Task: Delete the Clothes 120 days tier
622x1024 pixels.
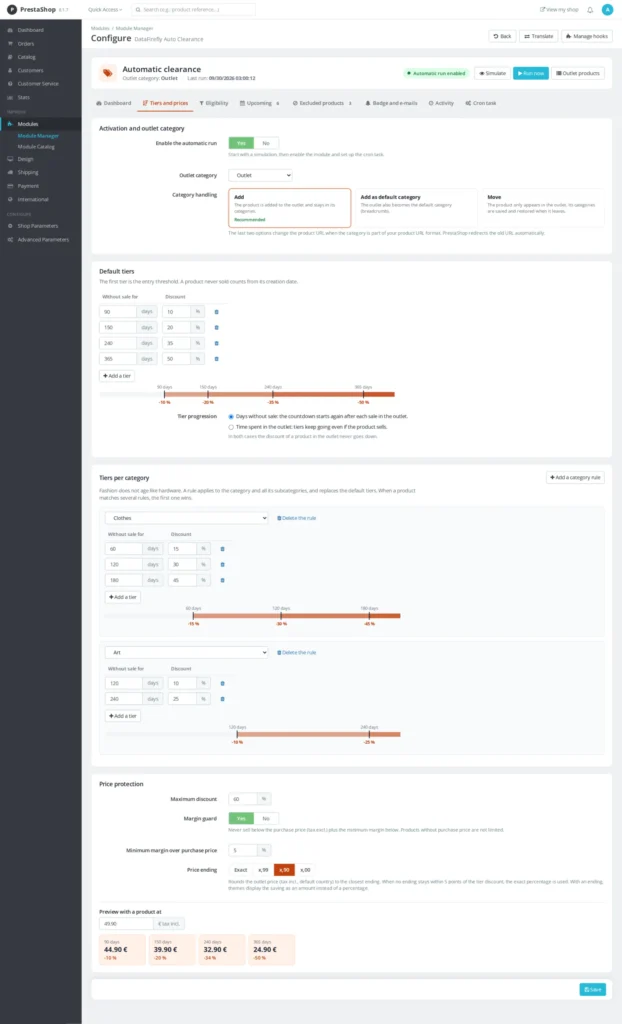Action: point(222,565)
